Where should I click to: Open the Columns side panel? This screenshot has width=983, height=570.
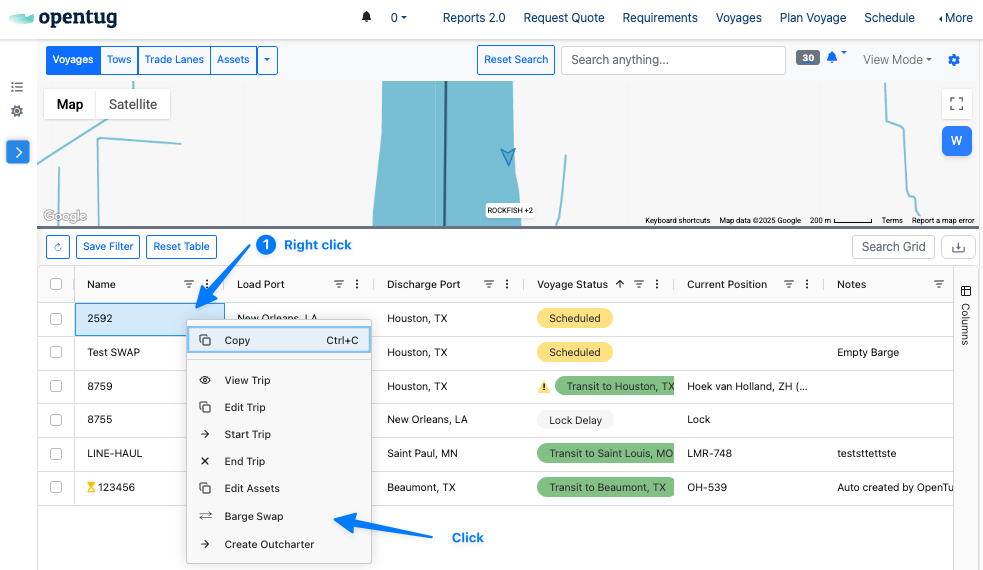pos(965,317)
